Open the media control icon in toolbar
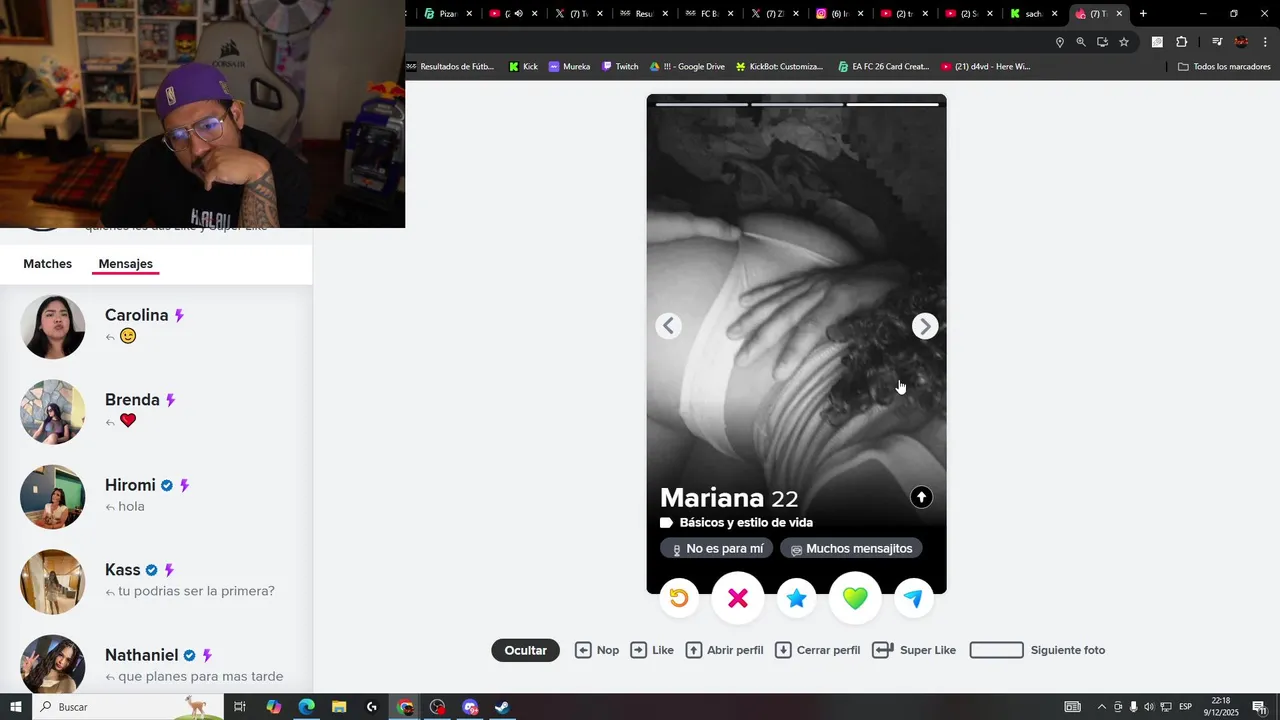 point(1217,42)
